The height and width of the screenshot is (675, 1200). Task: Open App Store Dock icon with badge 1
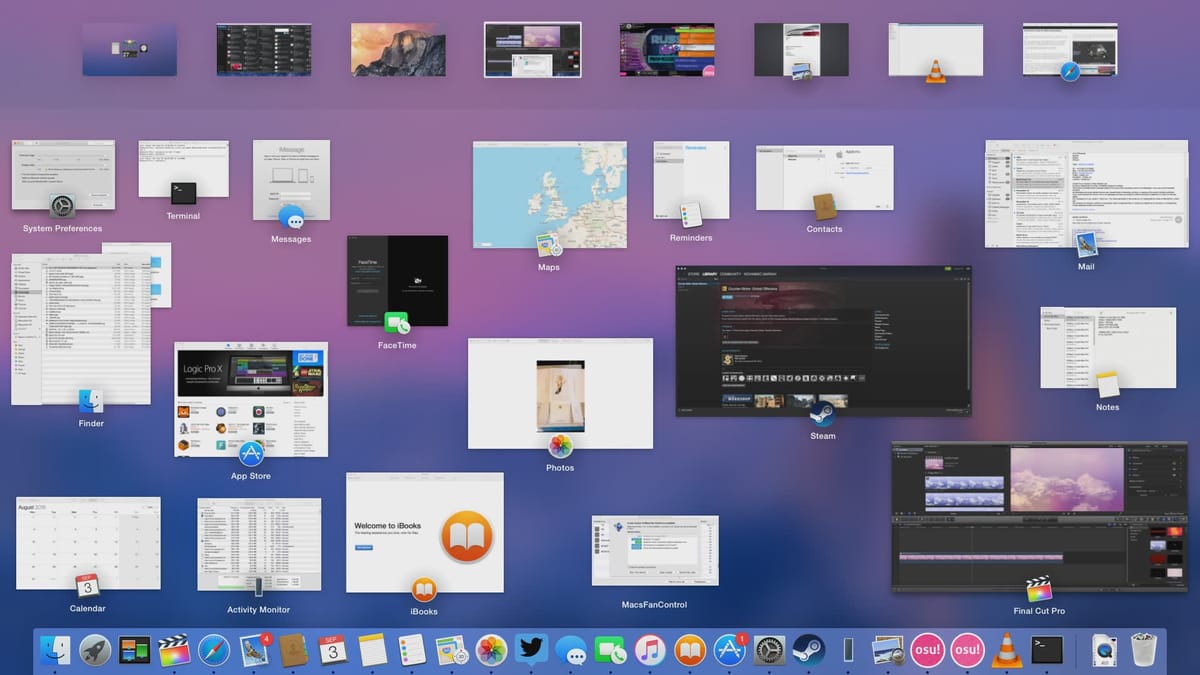pos(729,650)
